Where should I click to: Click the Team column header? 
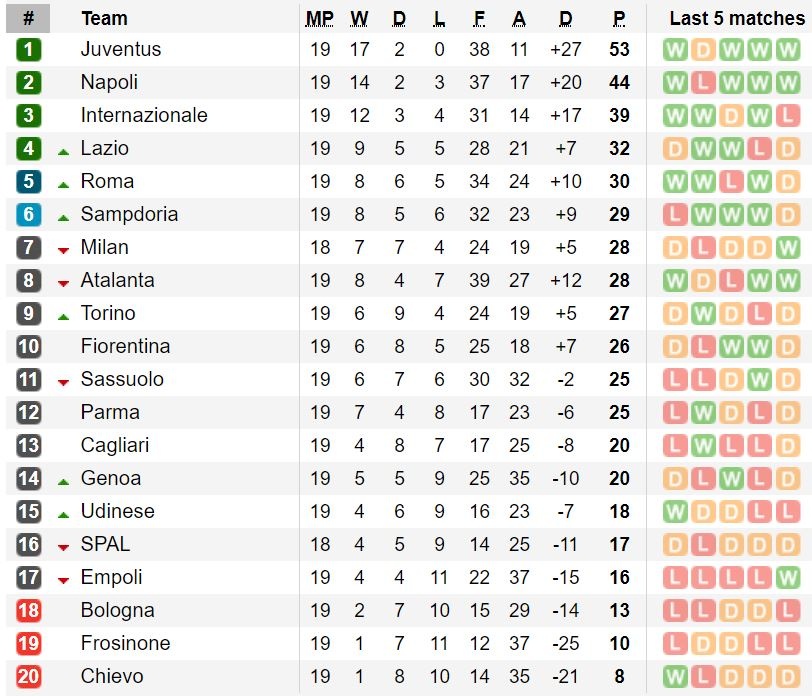[x=104, y=18]
